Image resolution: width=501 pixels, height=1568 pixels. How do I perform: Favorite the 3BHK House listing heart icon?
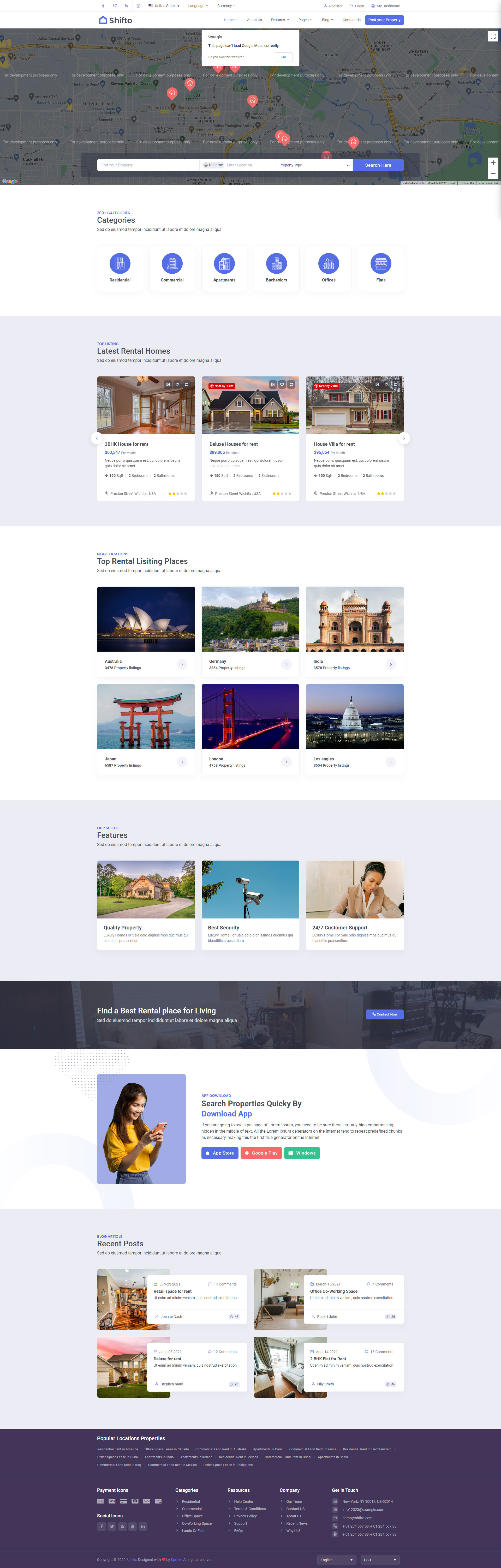(177, 385)
